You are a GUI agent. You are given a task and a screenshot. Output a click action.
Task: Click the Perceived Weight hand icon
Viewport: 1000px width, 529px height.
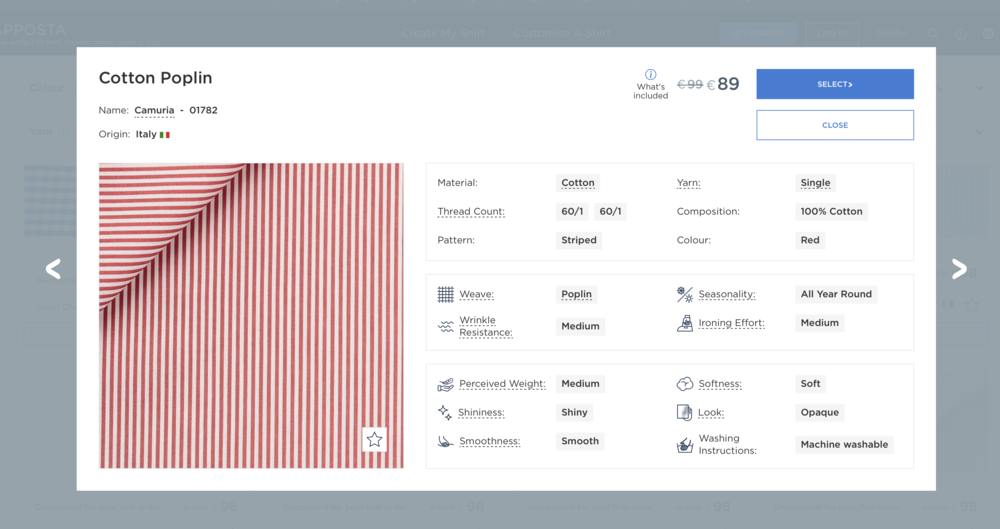pyautogui.click(x=446, y=384)
